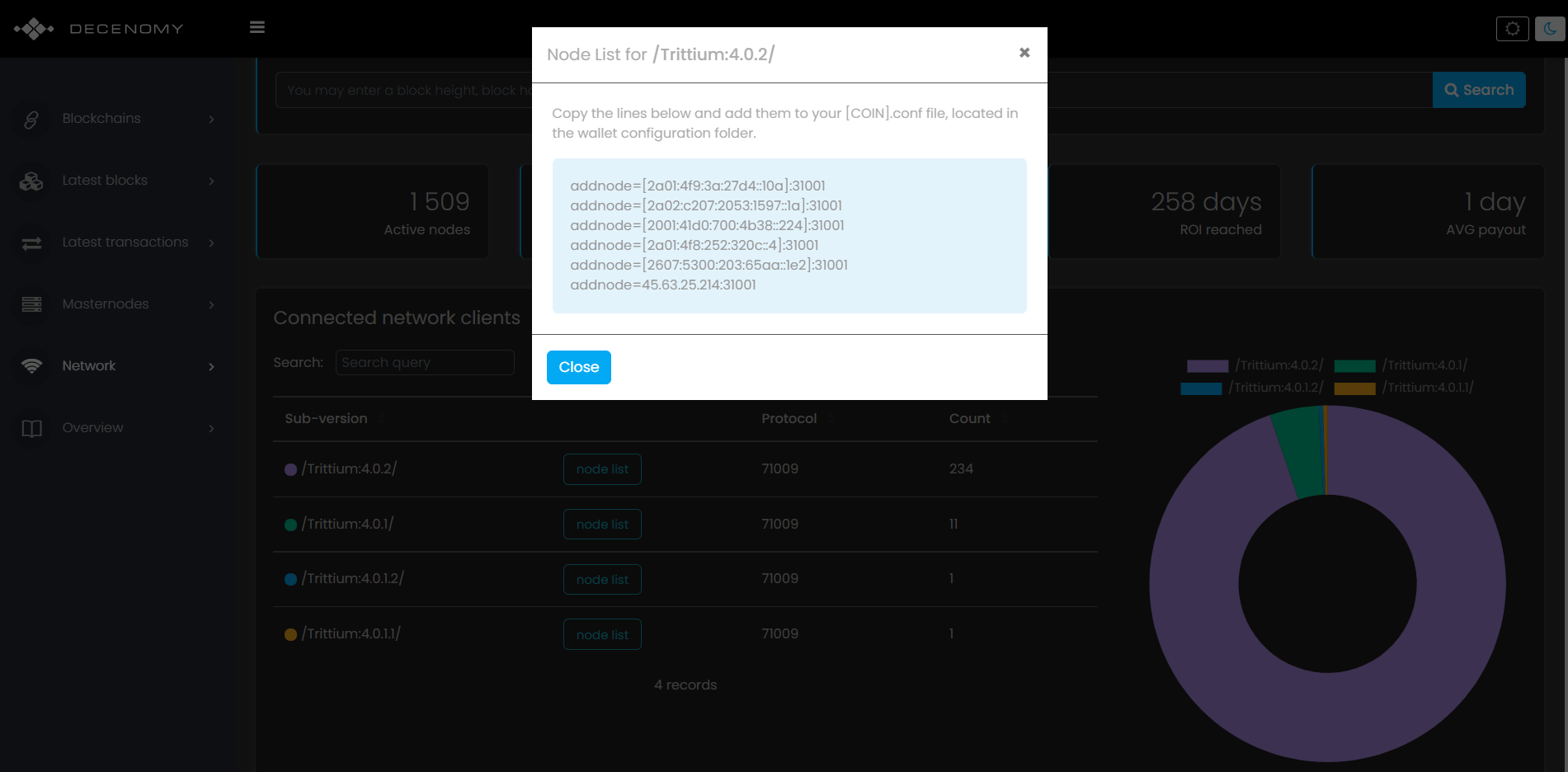Switch to dark theme with moon button

(1549, 29)
